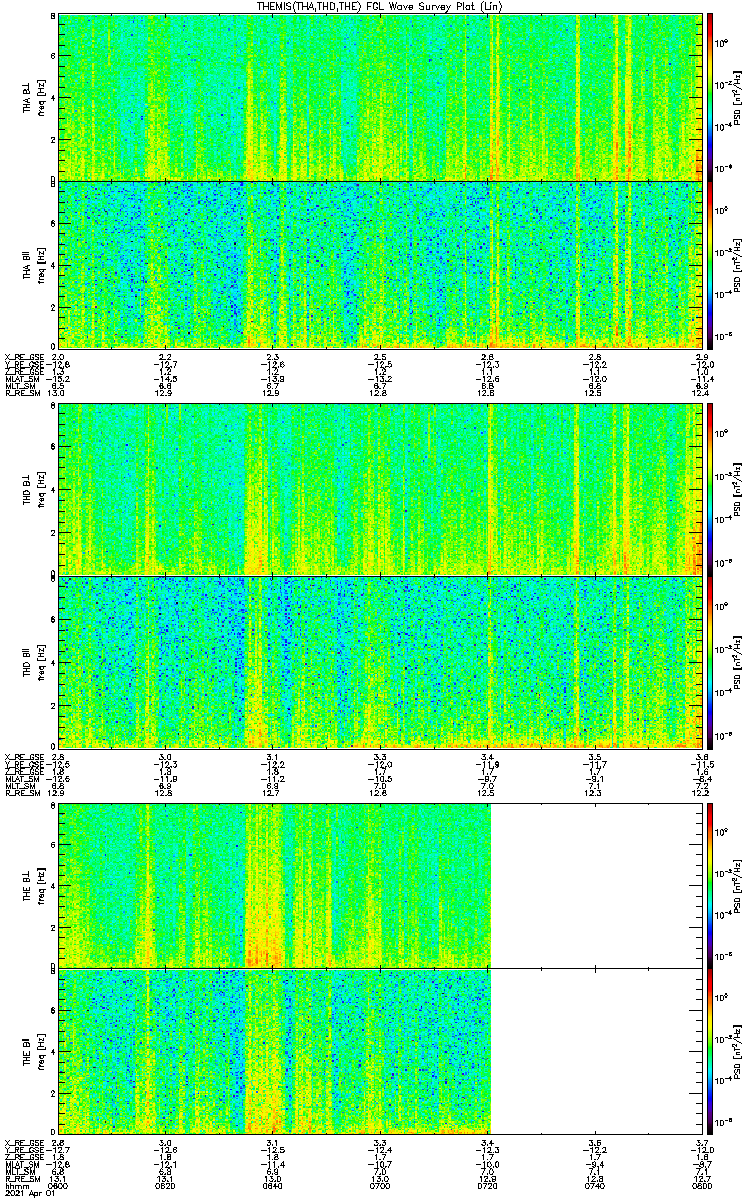This screenshot has width=750, height=1200.
Task: Click the plot title THEMIS FGL Wave Survey Plot
Action: coord(380,6)
